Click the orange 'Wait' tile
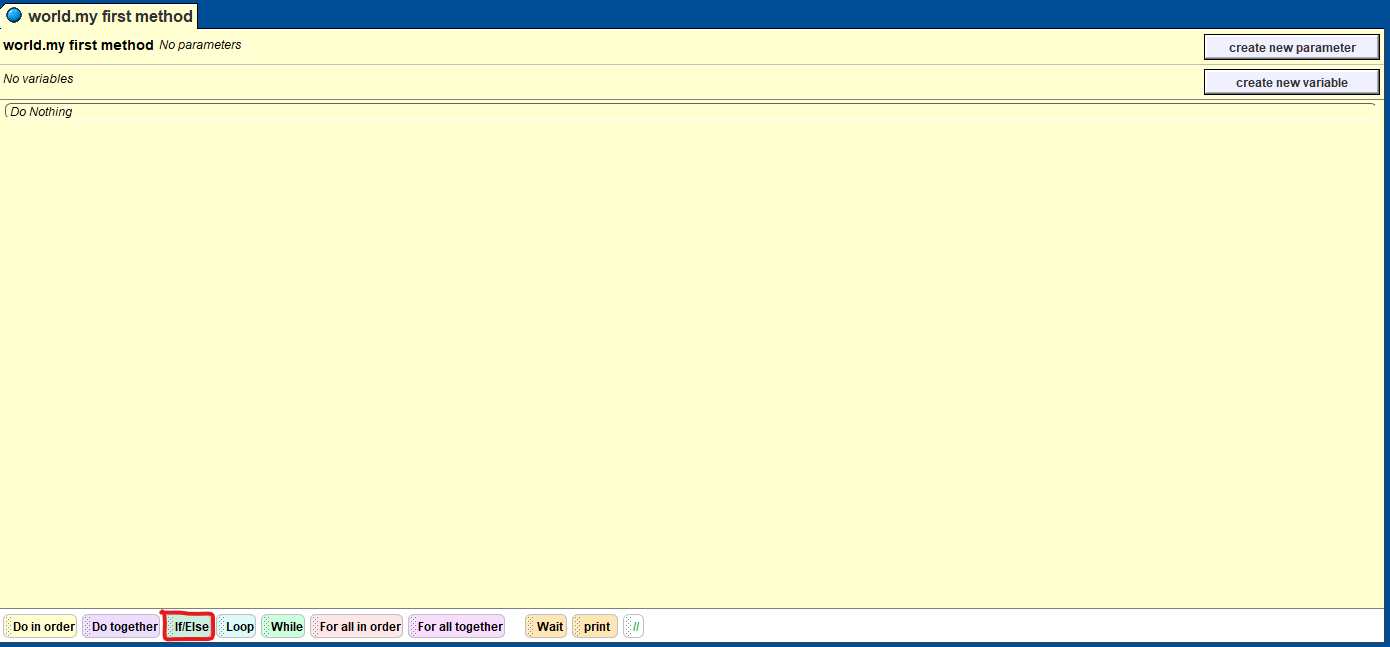Viewport: 1390px width, 647px height. (549, 627)
